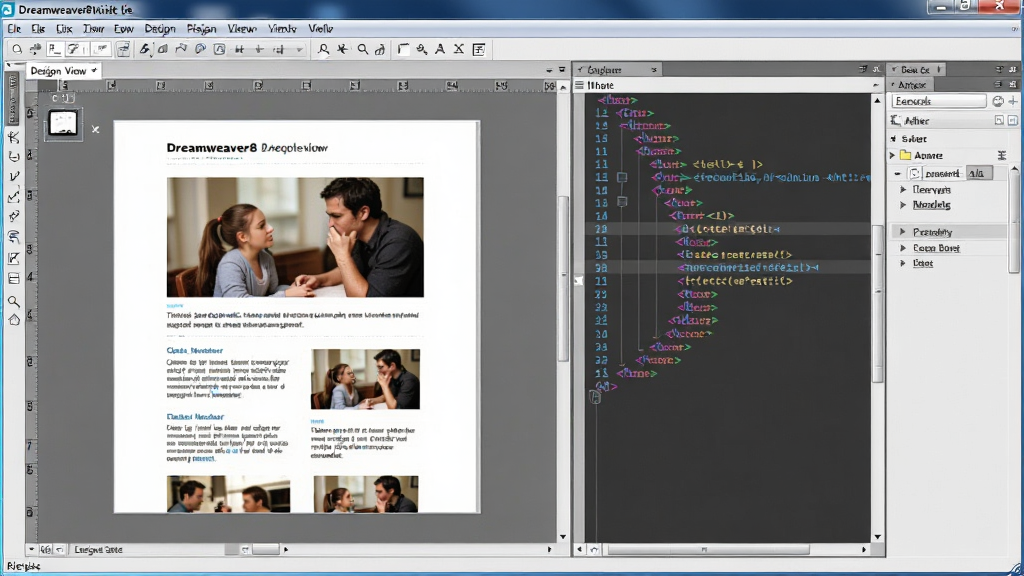The width and height of the screenshot is (1024, 576).
Task: Toggle the layout panel toolbar button
Action: [123, 50]
